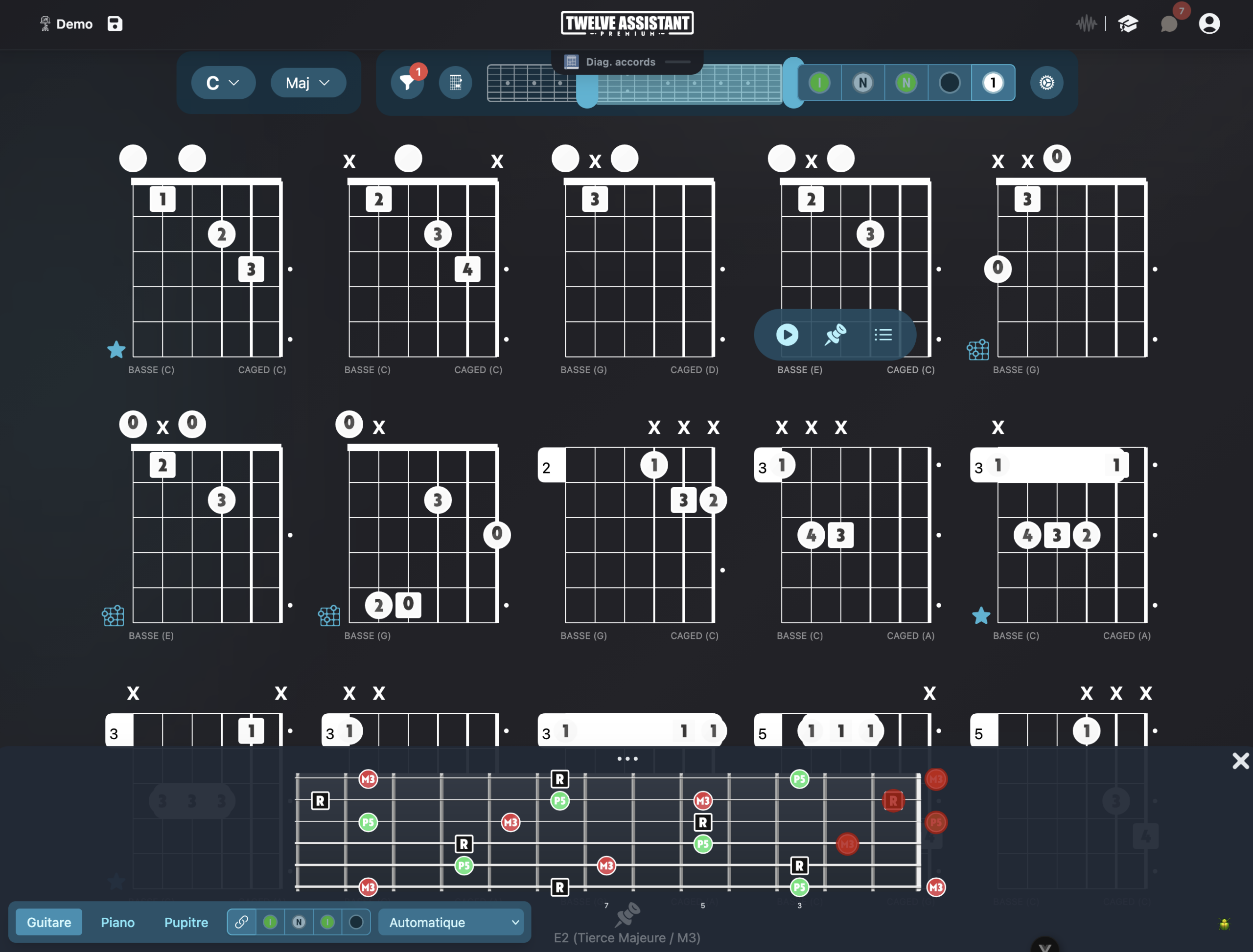Open chat messages with 7 badge
Screen dimensions: 1253x952
click(1169, 24)
